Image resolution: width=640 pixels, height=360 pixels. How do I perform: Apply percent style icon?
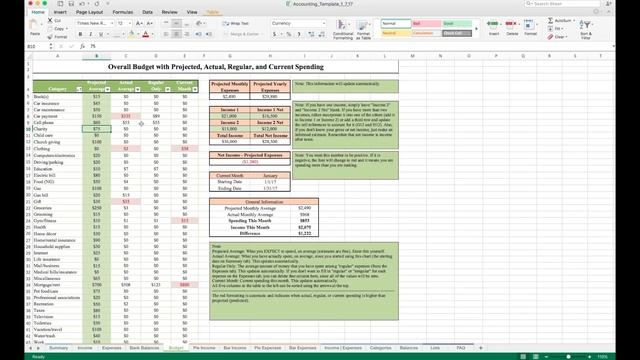pyautogui.click(x=289, y=34)
